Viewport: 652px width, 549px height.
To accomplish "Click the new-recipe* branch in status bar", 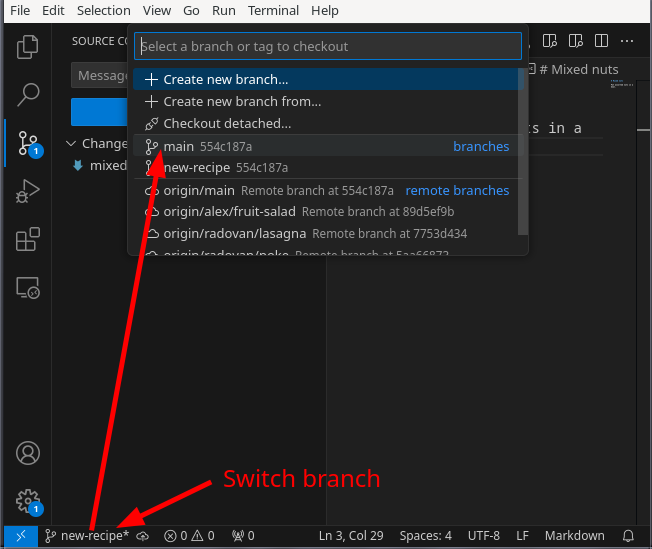I will 86,536.
